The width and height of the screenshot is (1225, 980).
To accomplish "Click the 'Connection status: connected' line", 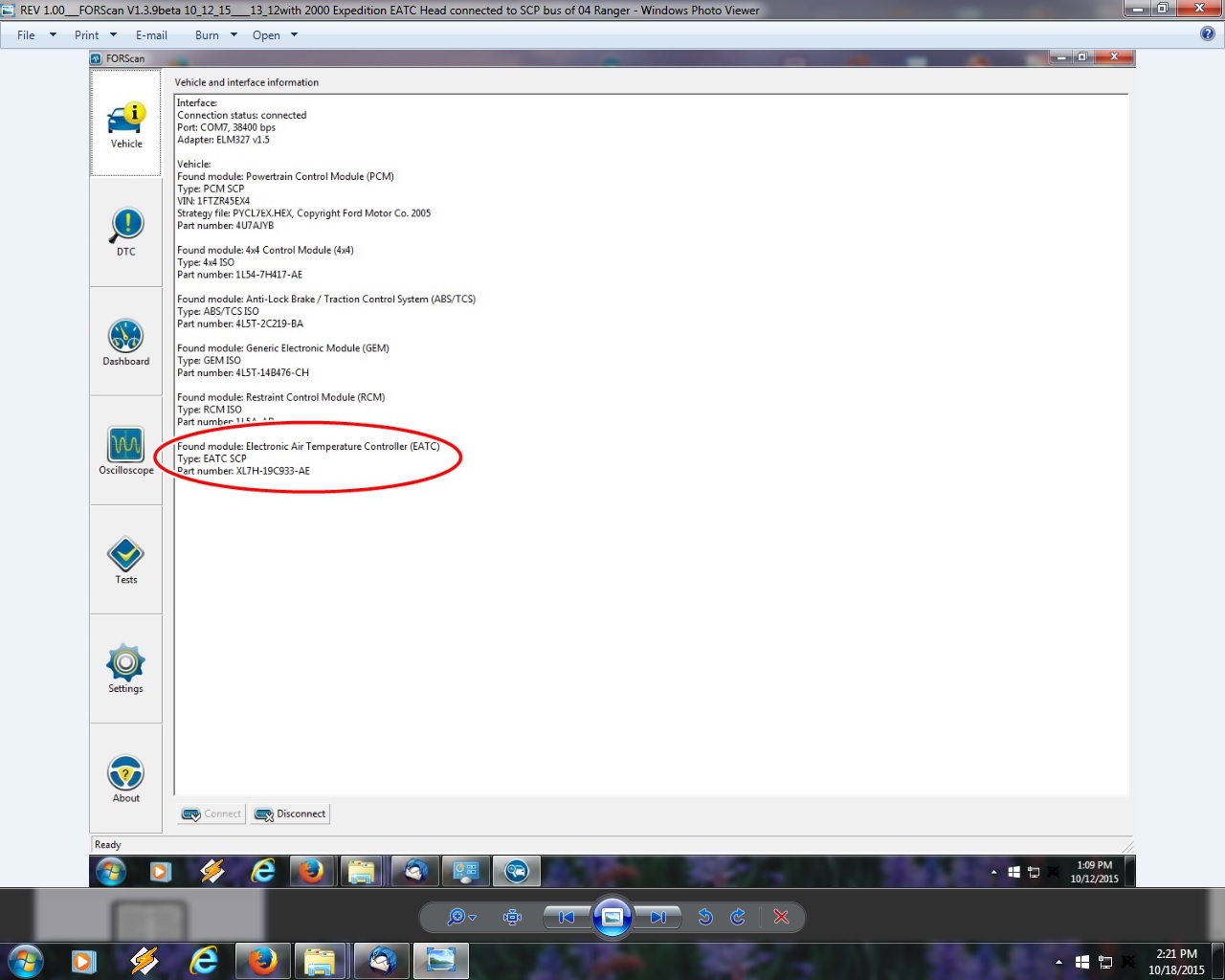I will (242, 115).
